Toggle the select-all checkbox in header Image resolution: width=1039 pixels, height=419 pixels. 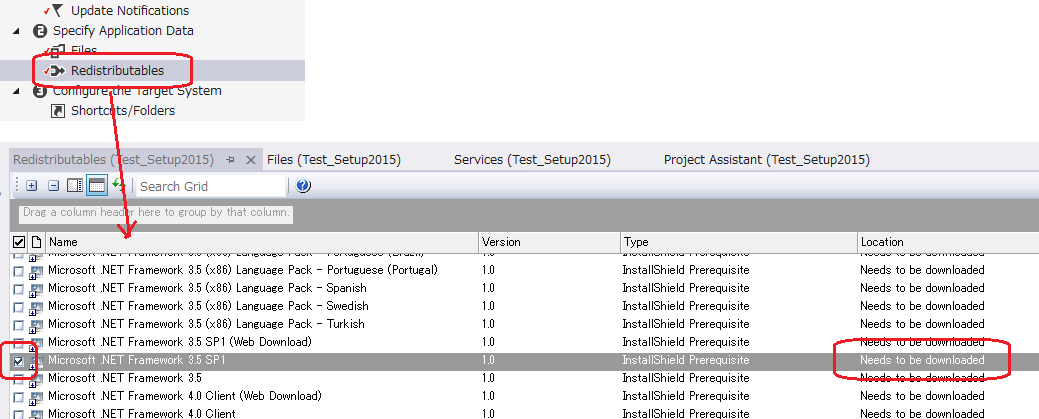click(x=19, y=243)
